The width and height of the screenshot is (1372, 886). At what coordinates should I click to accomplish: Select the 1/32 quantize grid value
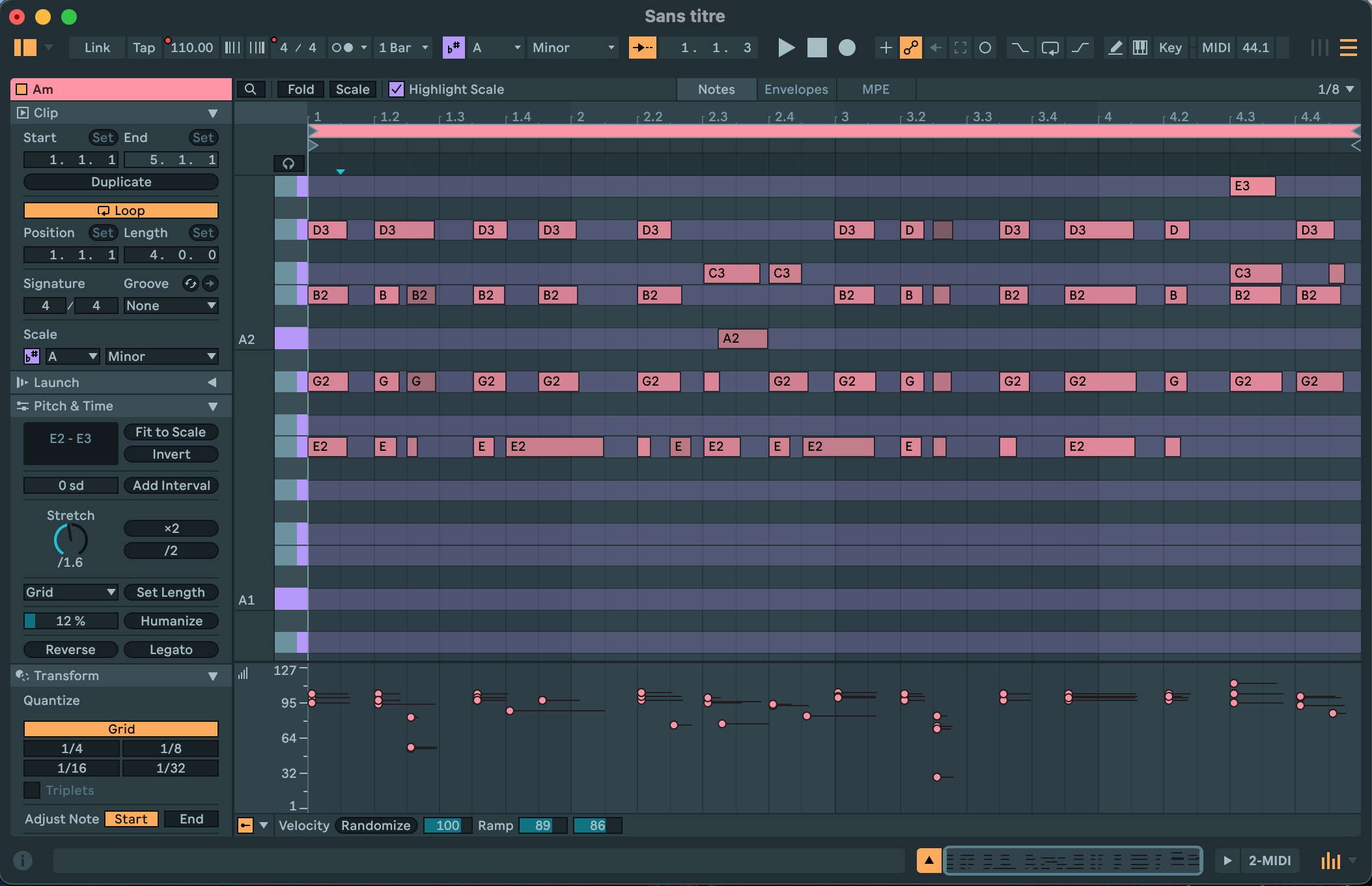[171, 768]
